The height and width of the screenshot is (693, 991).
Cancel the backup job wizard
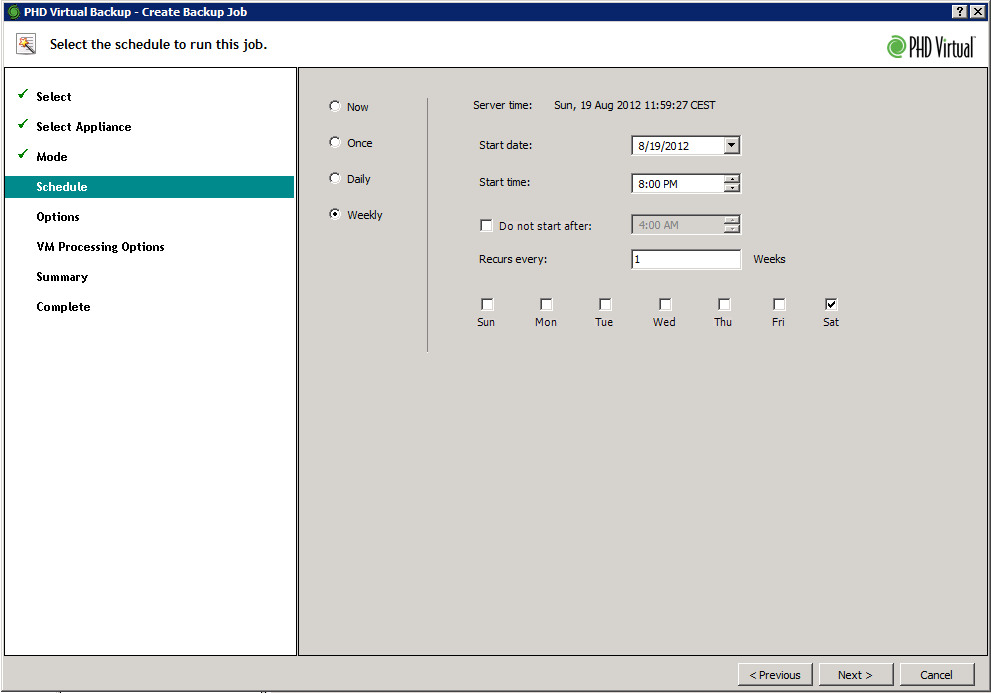[937, 675]
